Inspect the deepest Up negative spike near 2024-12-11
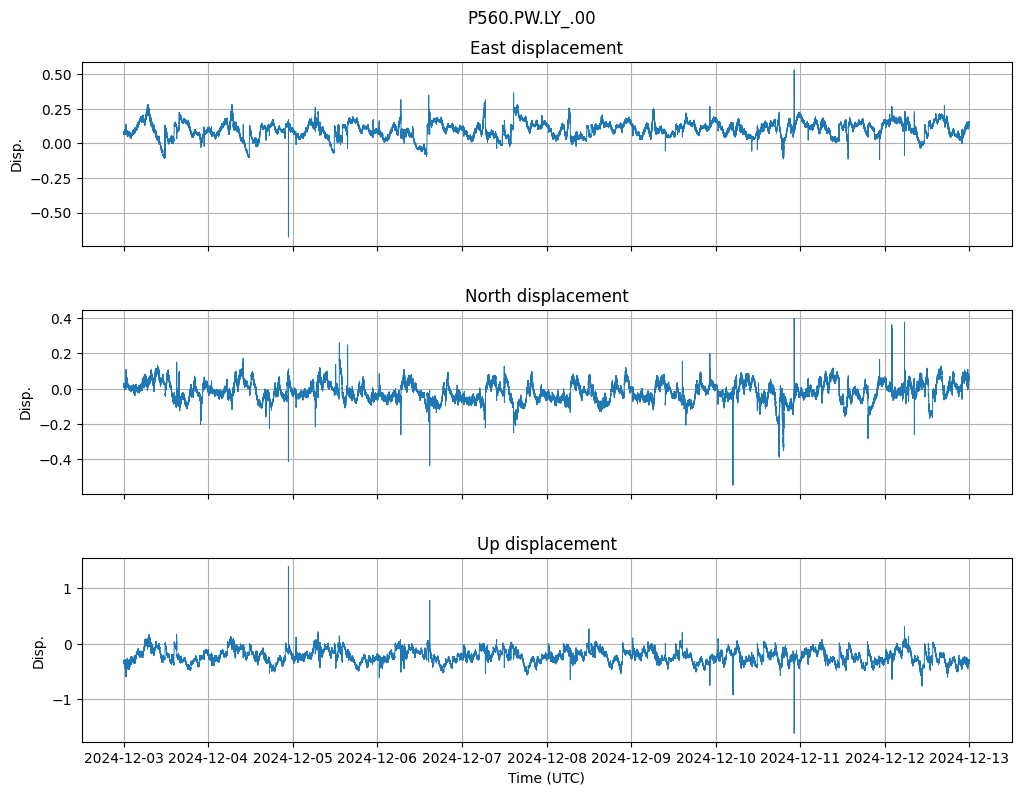1021x795 pixels. [794, 728]
